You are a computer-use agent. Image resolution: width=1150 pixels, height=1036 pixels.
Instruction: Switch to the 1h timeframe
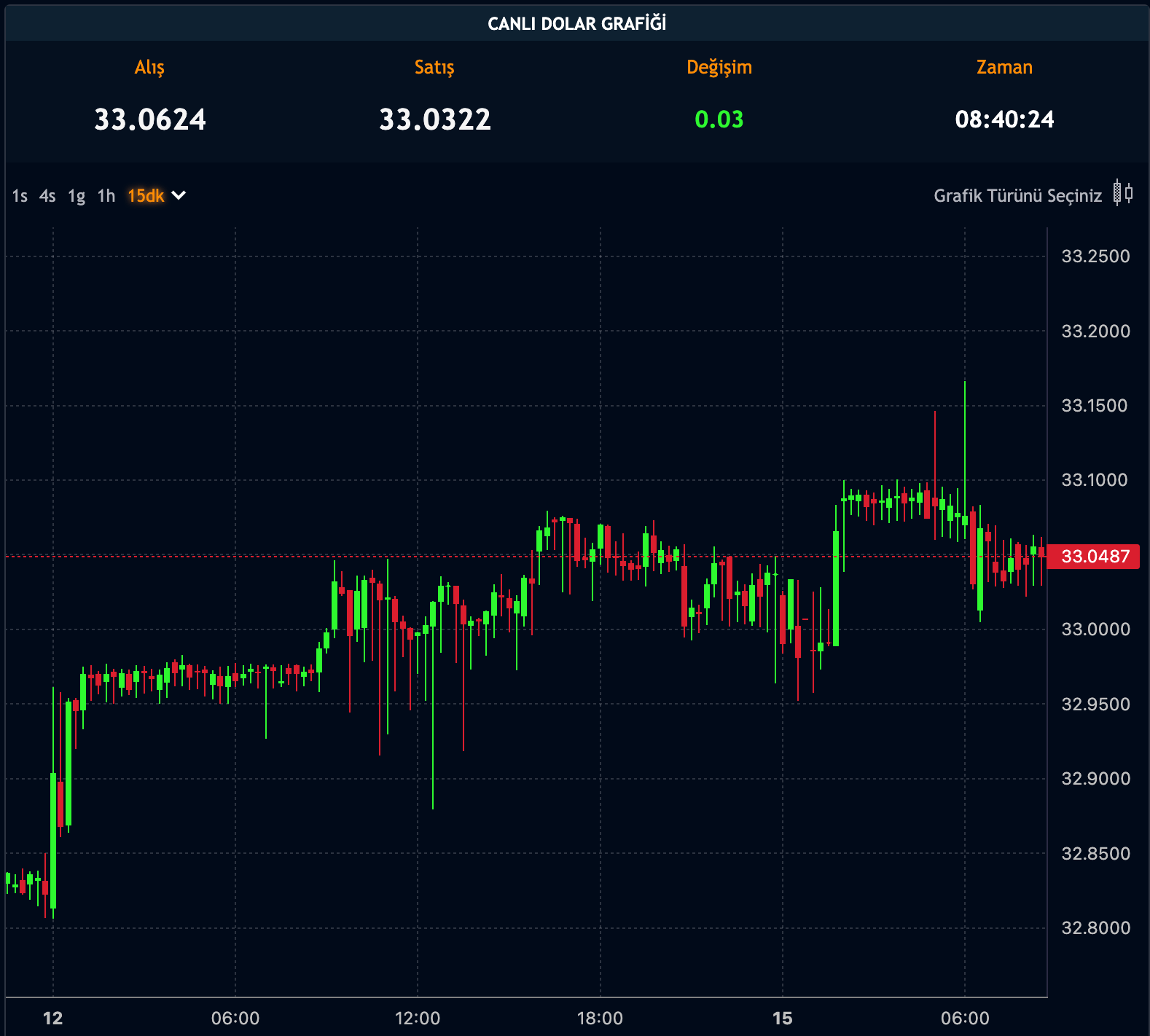click(106, 196)
